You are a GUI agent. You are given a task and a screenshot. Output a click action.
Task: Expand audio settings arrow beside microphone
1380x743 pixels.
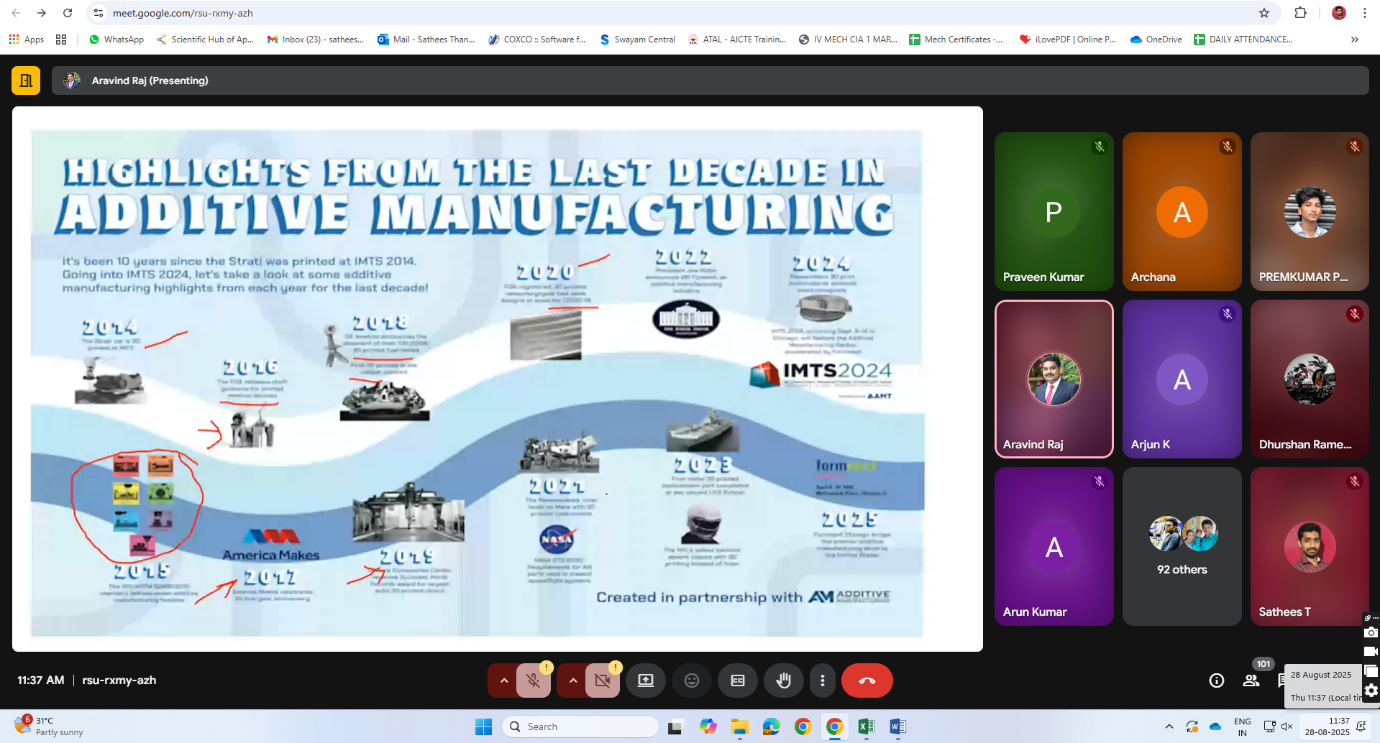coord(502,680)
